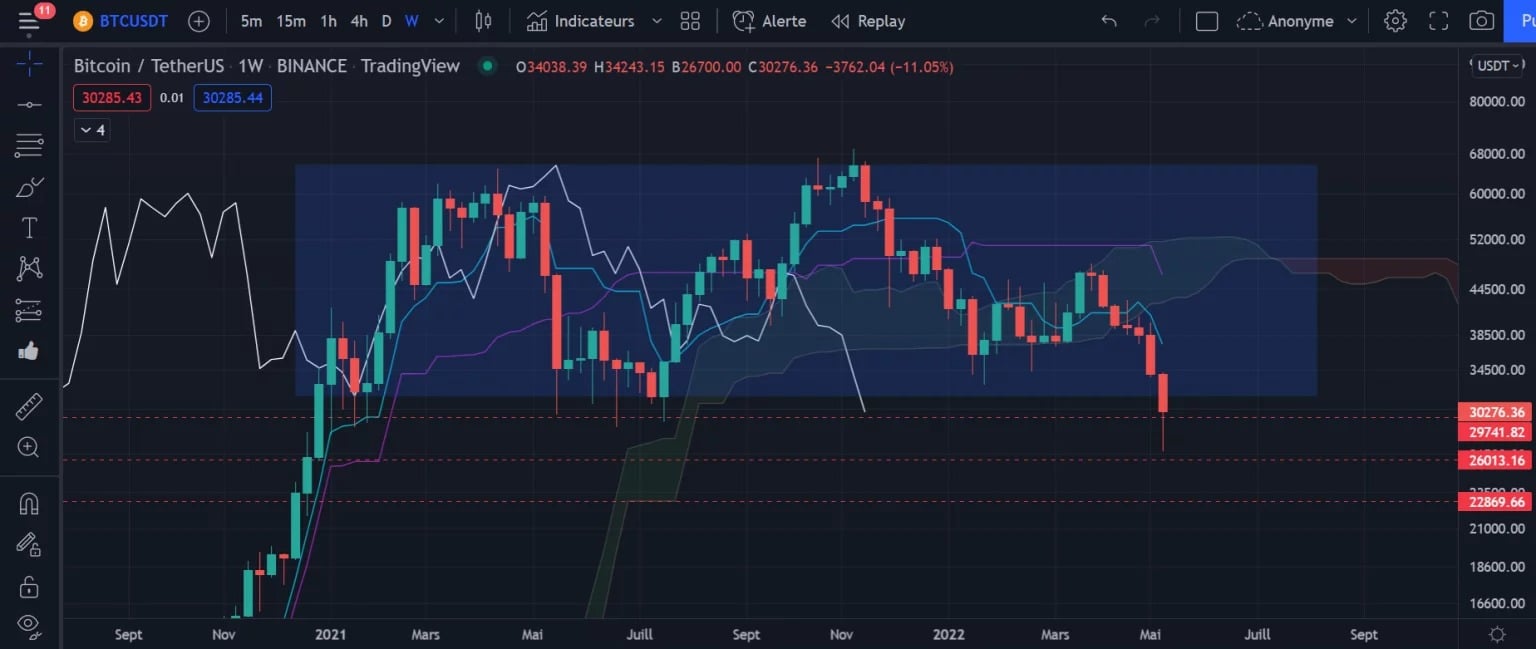The width and height of the screenshot is (1536, 649).
Task: Select the crosshair cursor tool
Action: click(x=29, y=66)
